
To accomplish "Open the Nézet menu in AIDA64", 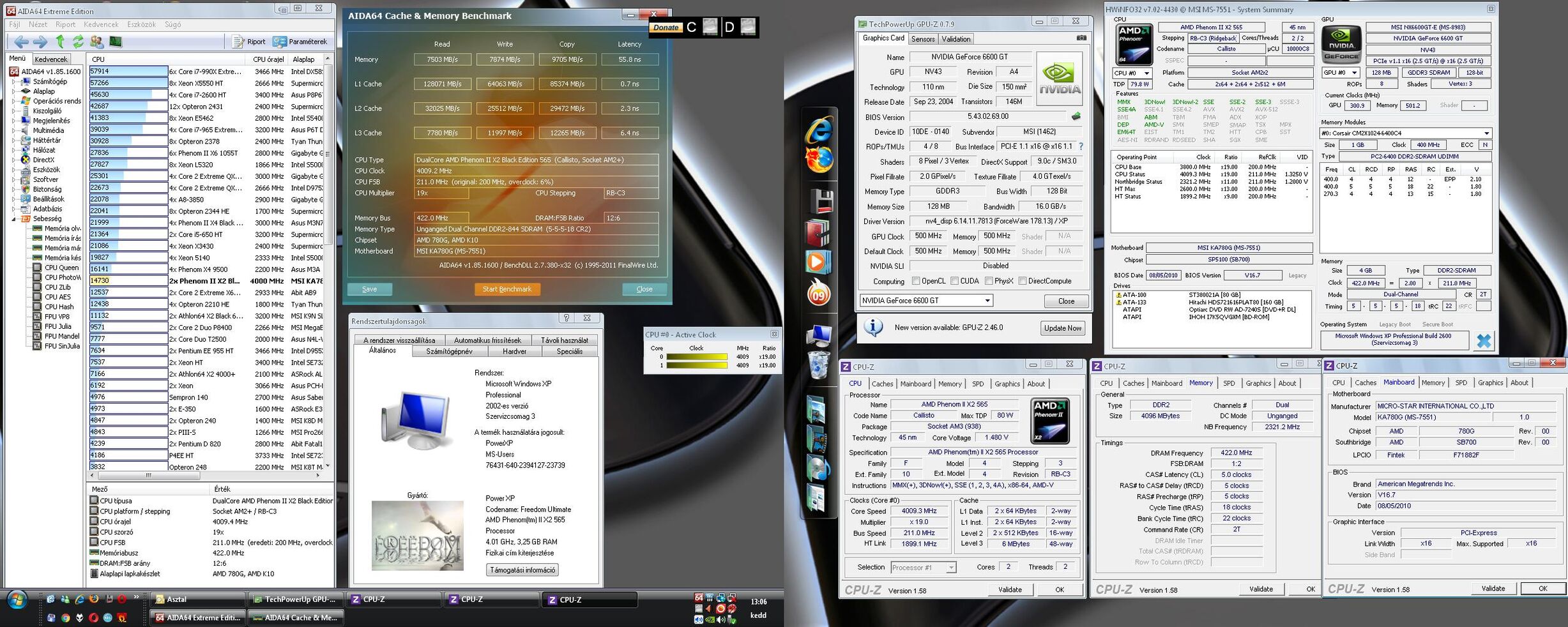I will (38, 24).
